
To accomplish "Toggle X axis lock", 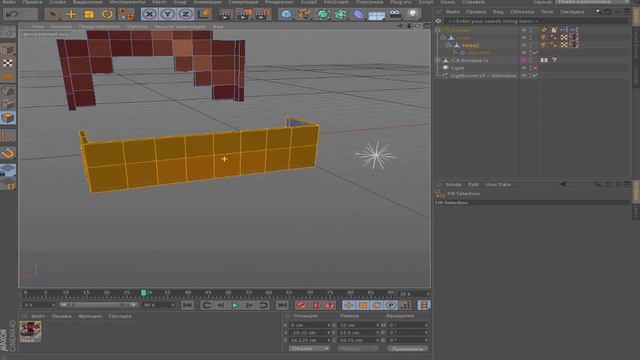I will (149, 14).
